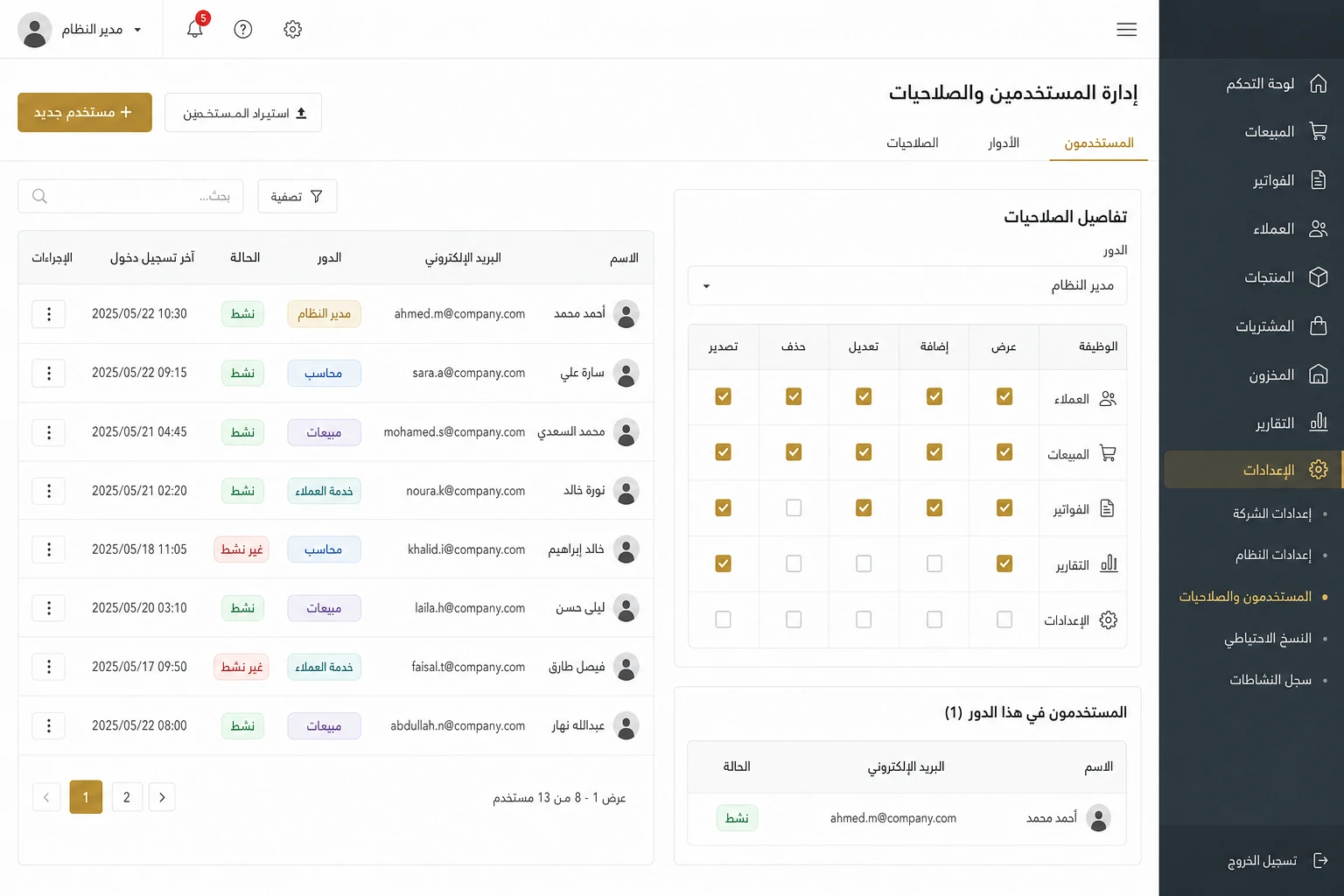Click the الفواتير document icon in sidebar
Image resolution: width=1344 pixels, height=896 pixels.
point(1319,180)
